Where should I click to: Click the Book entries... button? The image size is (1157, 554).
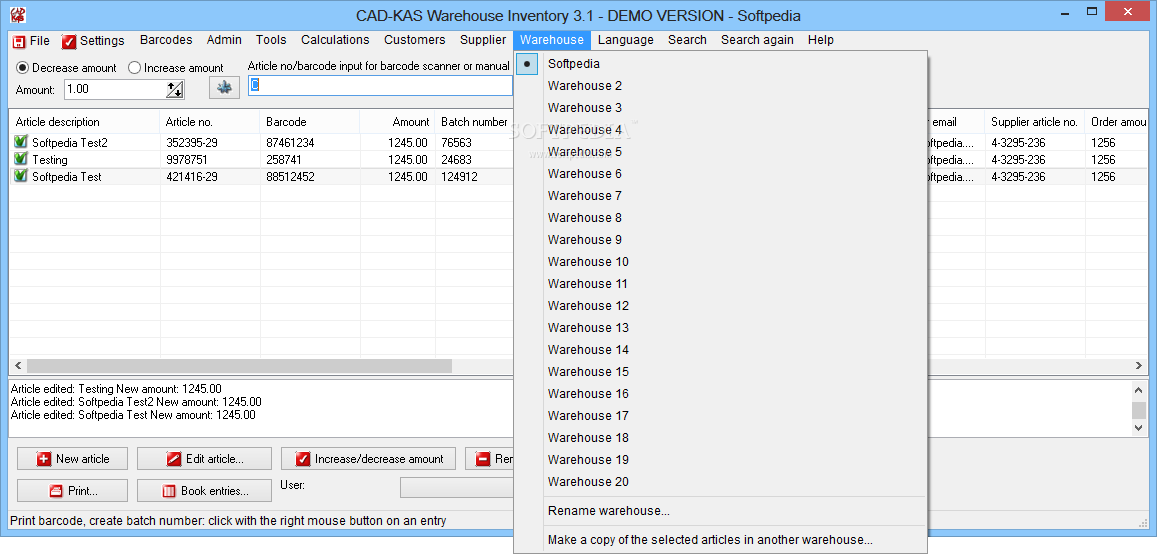coord(204,491)
